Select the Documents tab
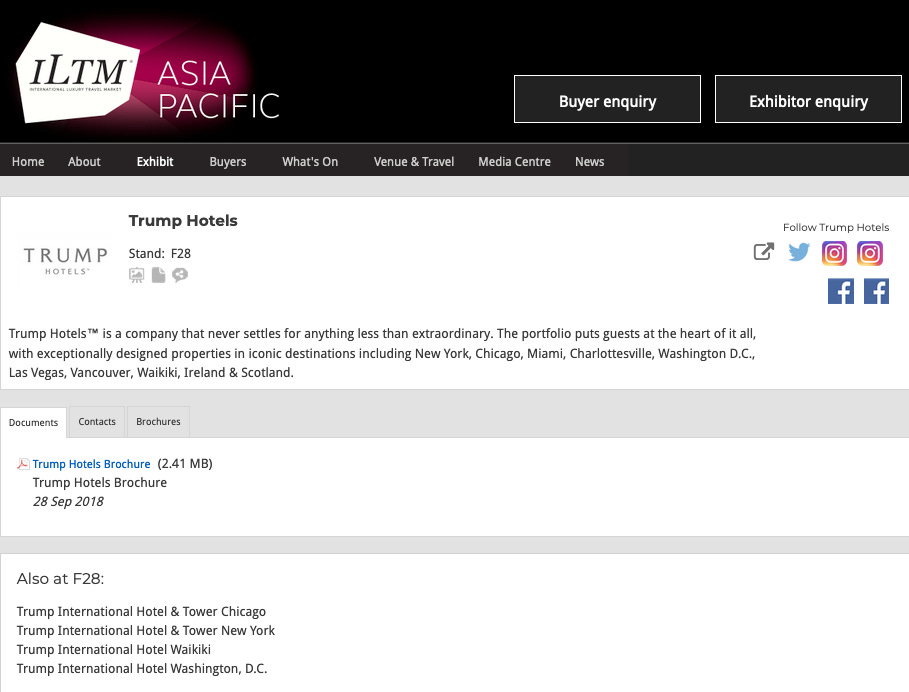 coord(34,423)
